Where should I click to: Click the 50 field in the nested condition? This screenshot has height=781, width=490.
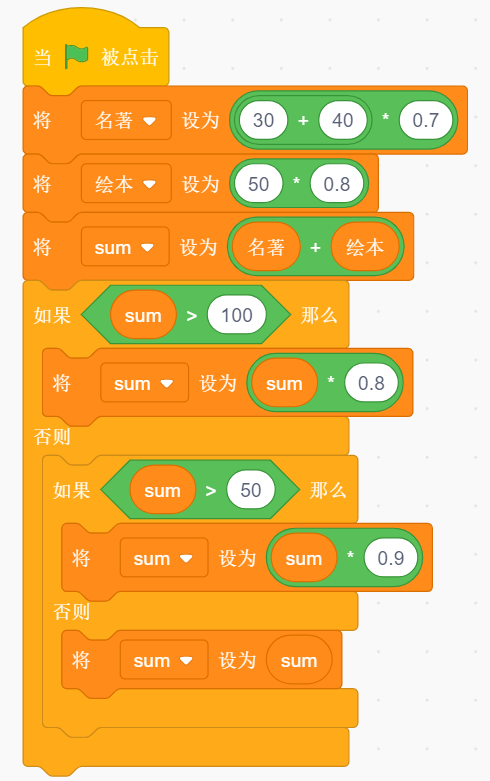[250, 490]
